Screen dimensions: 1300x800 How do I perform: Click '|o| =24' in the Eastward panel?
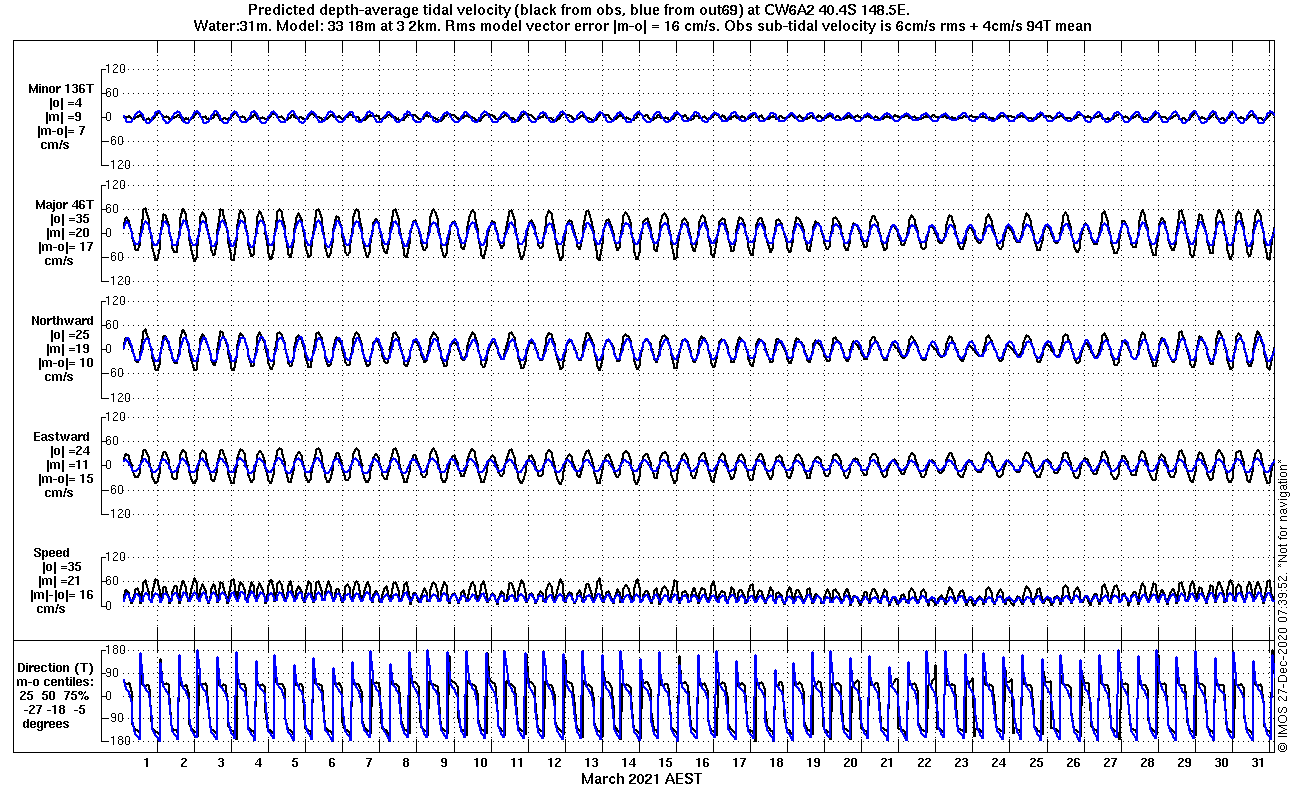[69, 451]
